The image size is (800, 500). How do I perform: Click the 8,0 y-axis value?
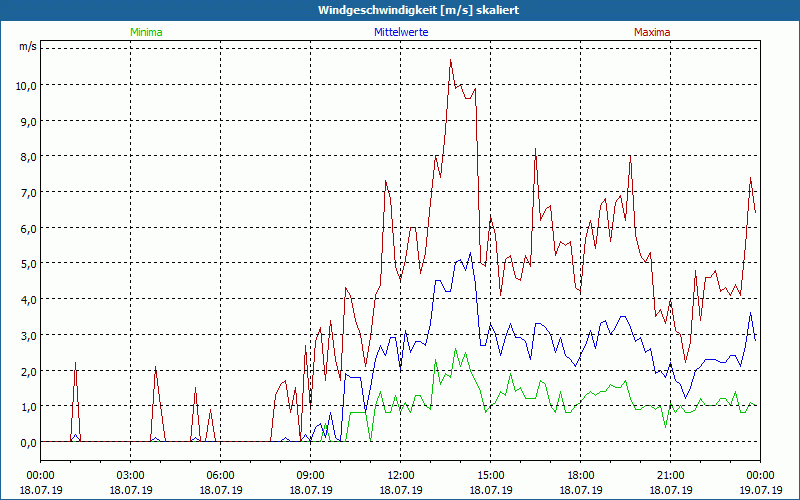coord(29,157)
